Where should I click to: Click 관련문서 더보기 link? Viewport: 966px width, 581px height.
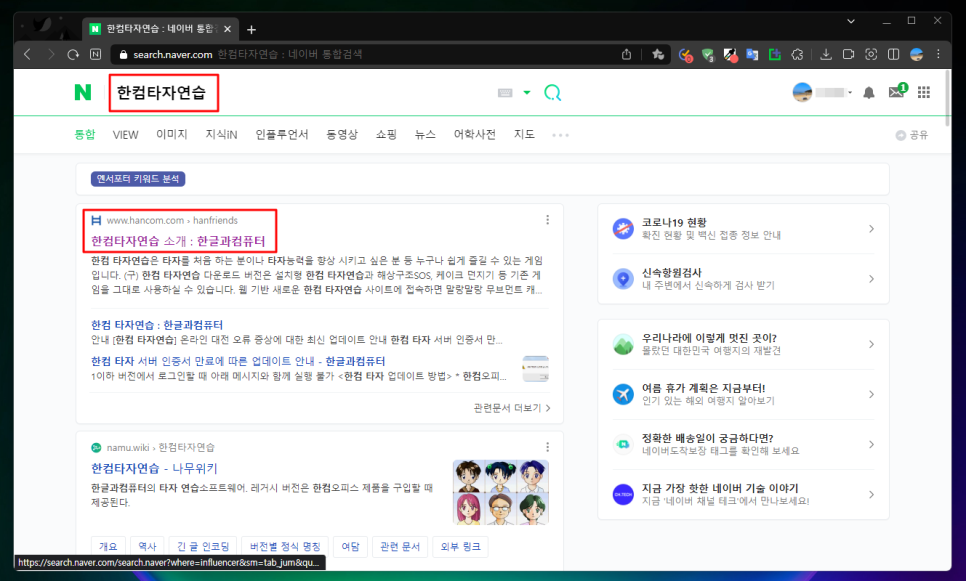click(512, 408)
